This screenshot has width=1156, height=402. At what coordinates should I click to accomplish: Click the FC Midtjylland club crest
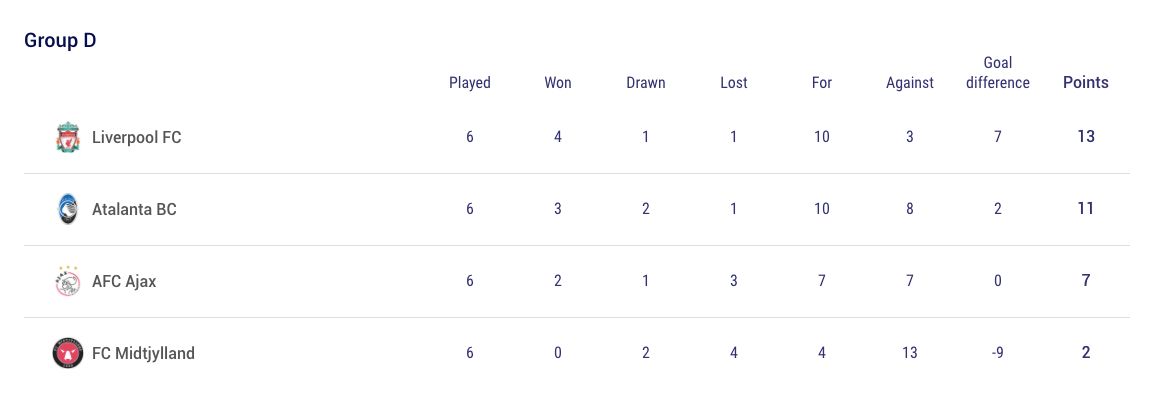(67, 353)
